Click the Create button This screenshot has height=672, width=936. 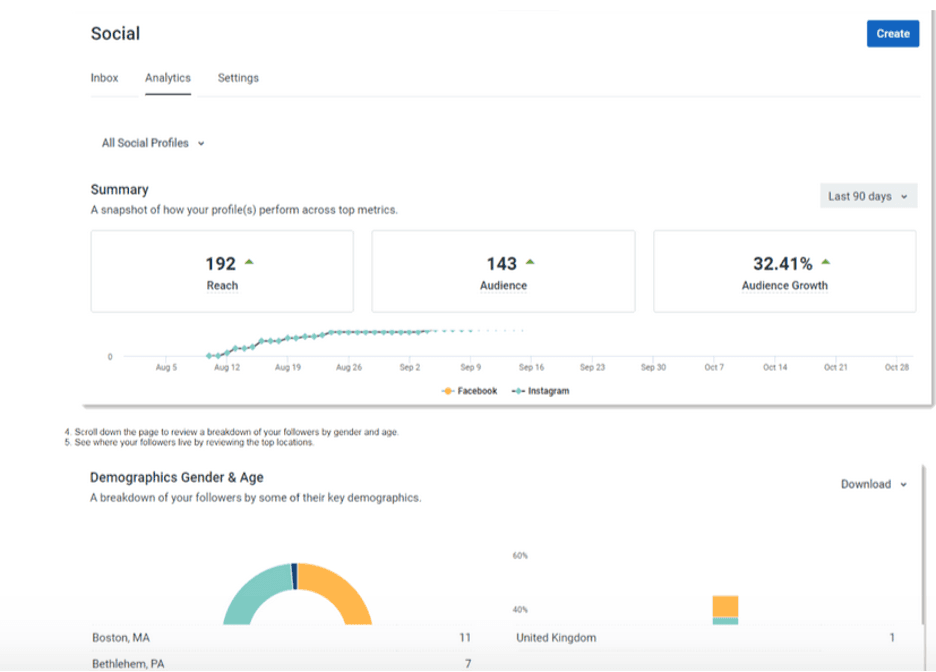892,33
